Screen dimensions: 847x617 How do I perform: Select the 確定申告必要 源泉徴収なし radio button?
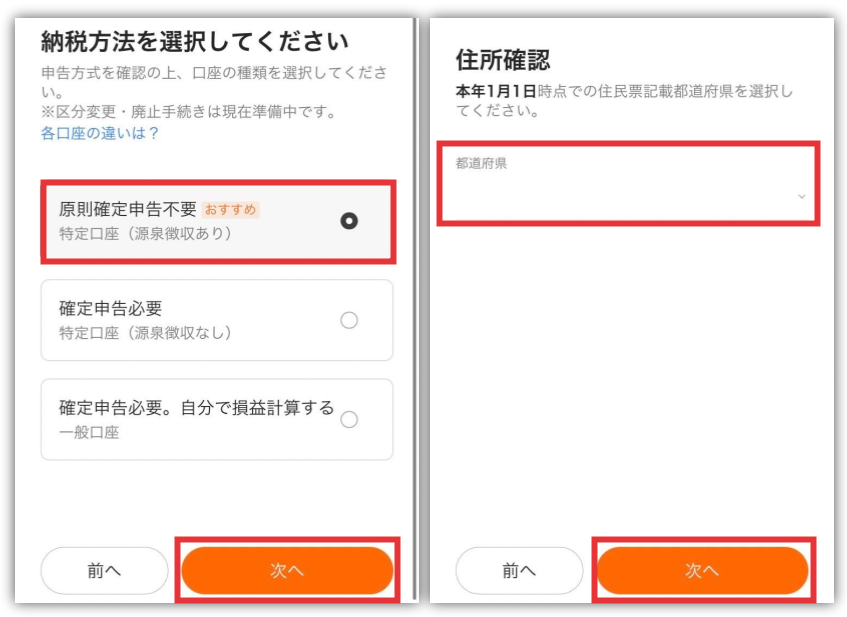point(349,320)
